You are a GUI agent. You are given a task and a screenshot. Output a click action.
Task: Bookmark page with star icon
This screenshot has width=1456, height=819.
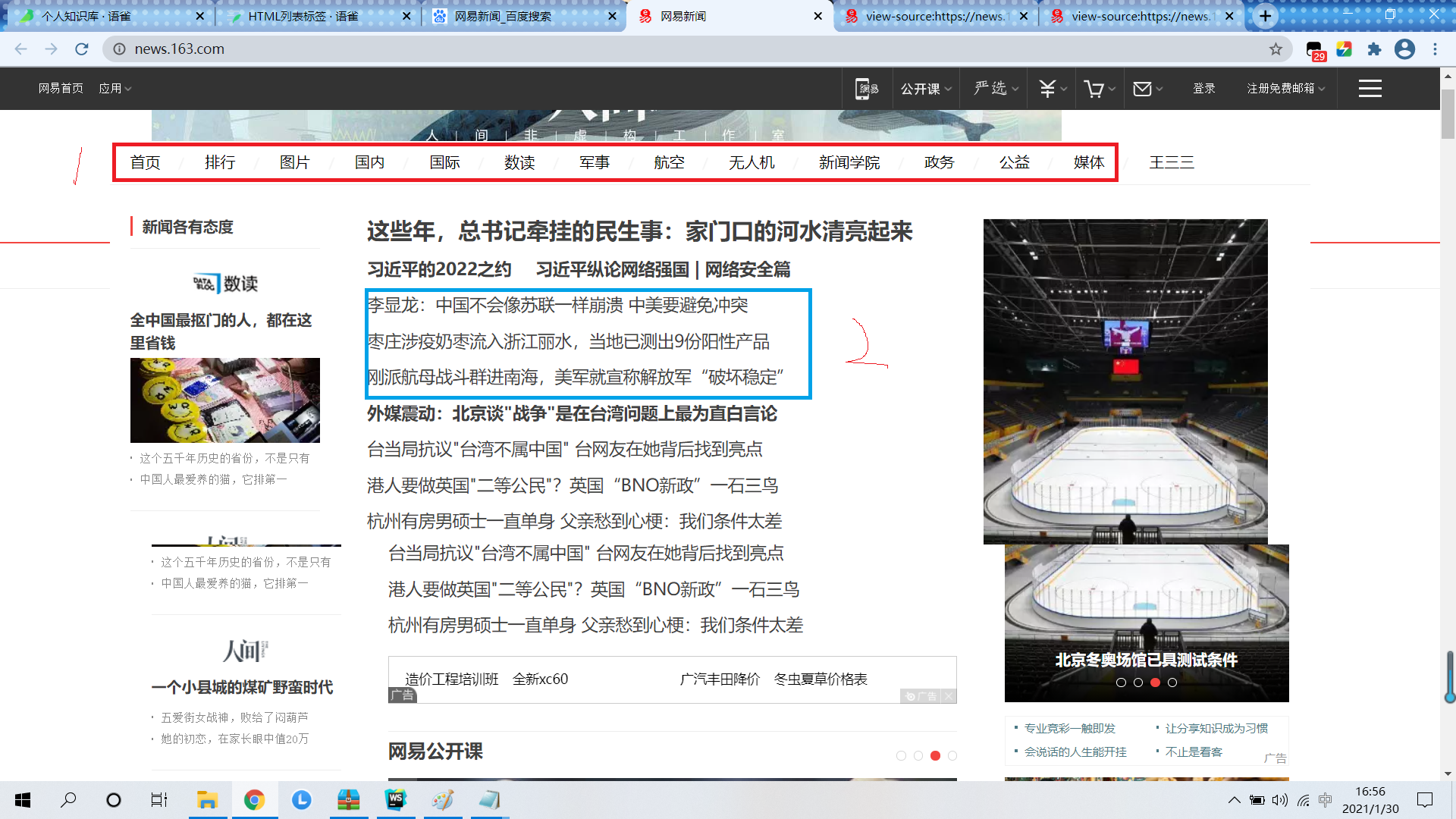pos(1276,49)
